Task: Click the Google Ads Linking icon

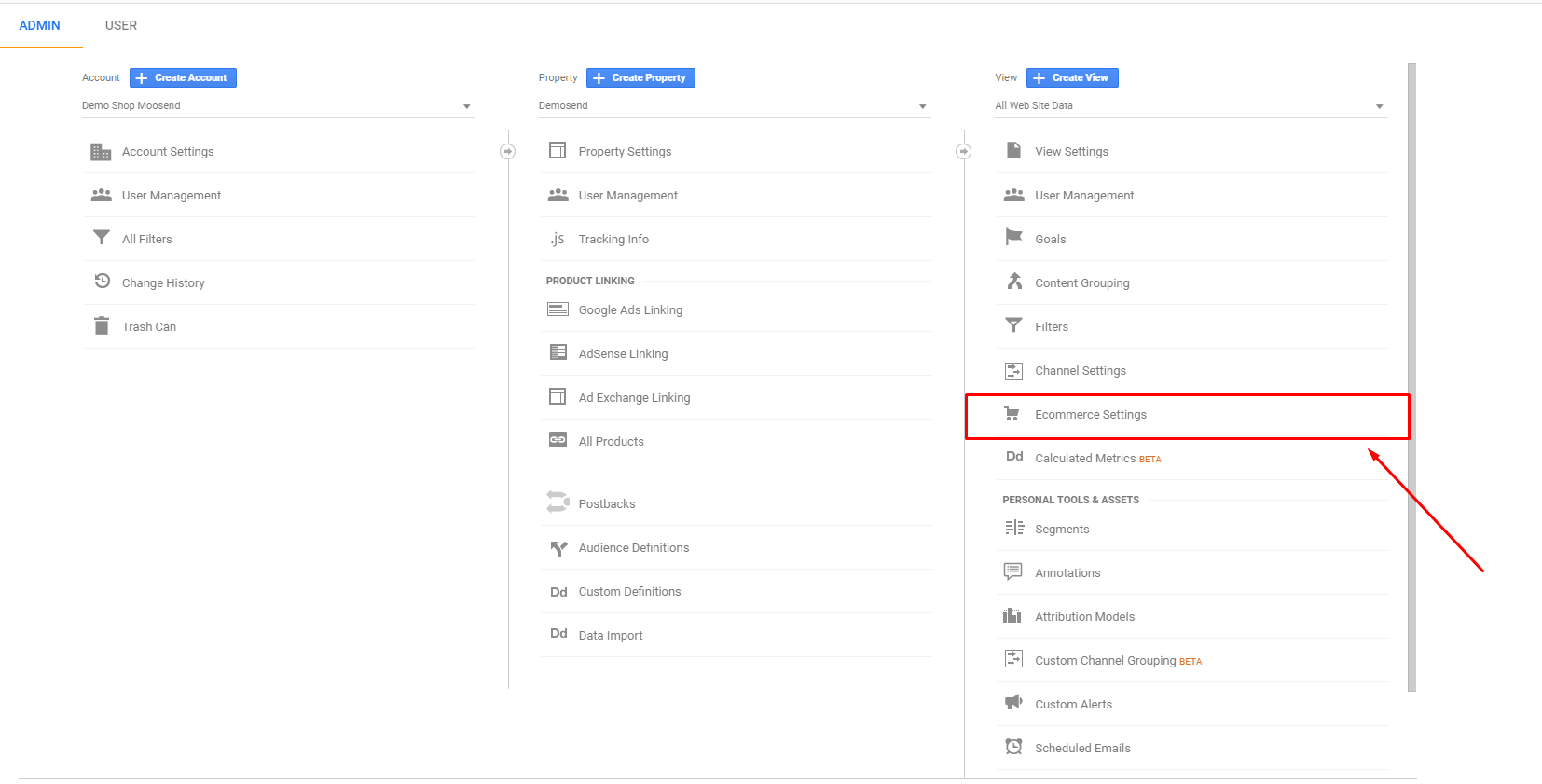Action: click(x=558, y=309)
